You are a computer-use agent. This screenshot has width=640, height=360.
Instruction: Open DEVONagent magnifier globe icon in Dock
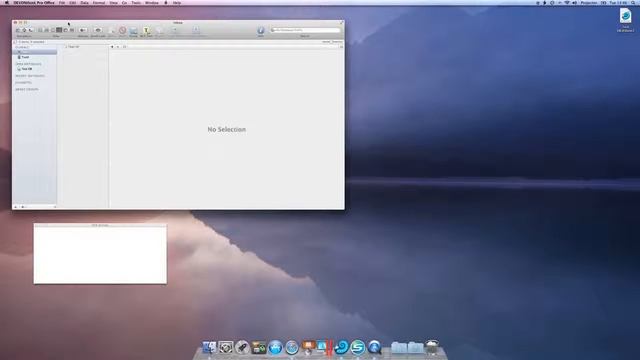(374, 347)
